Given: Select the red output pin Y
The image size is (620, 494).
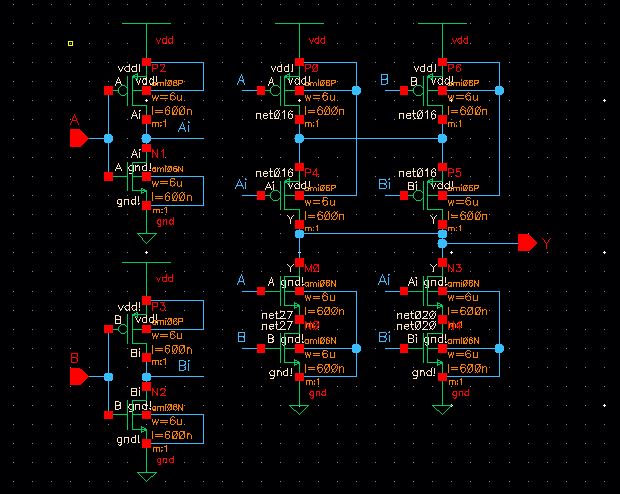Looking at the screenshot, I should tap(527, 242).
